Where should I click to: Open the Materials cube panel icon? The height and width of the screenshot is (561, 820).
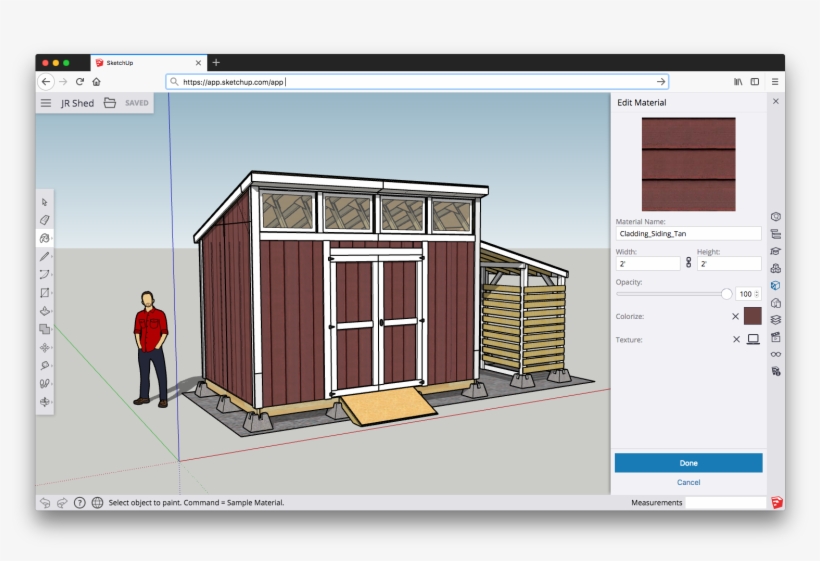[x=776, y=285]
